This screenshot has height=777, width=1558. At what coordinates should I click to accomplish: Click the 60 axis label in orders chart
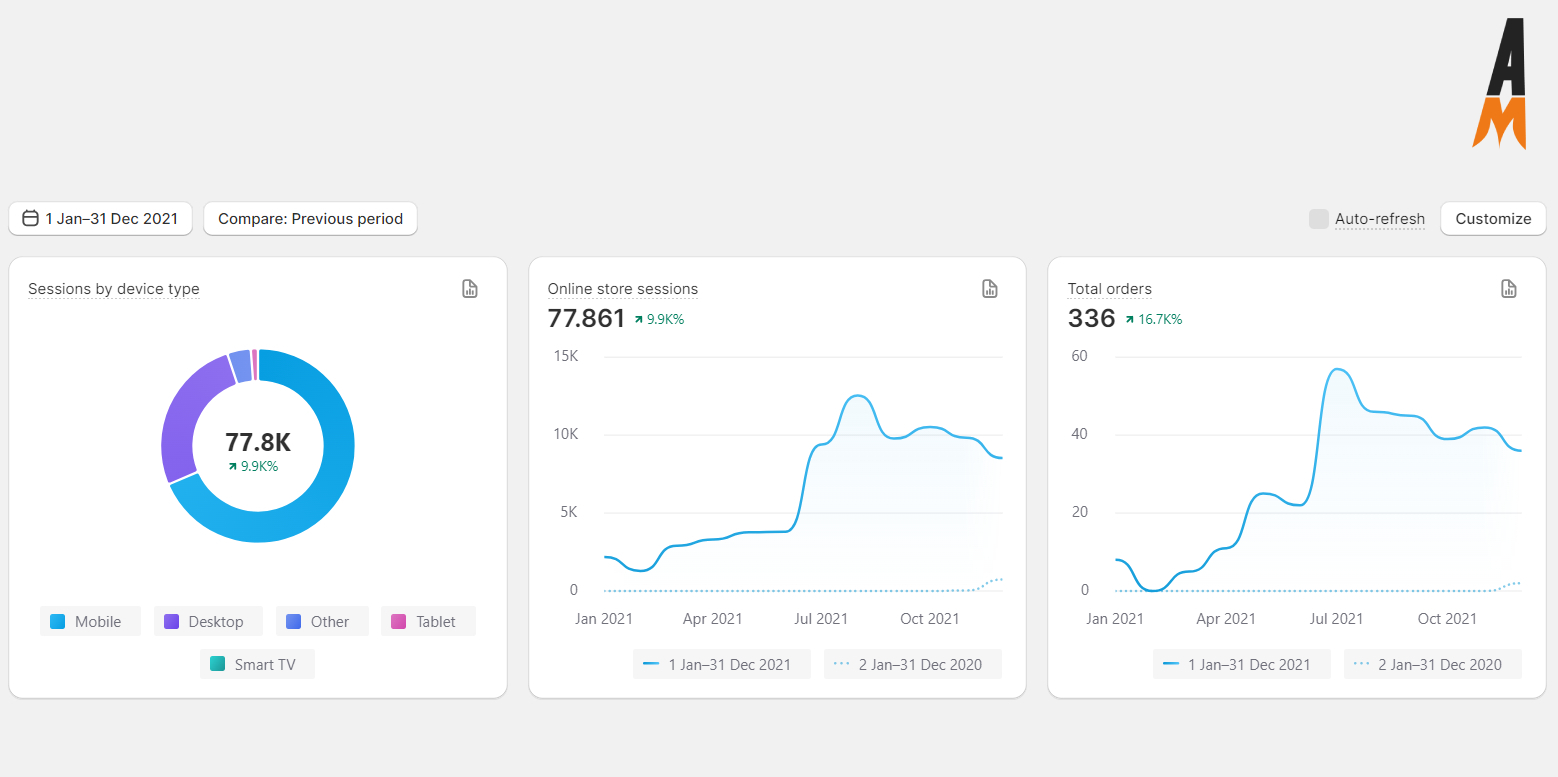point(1079,357)
